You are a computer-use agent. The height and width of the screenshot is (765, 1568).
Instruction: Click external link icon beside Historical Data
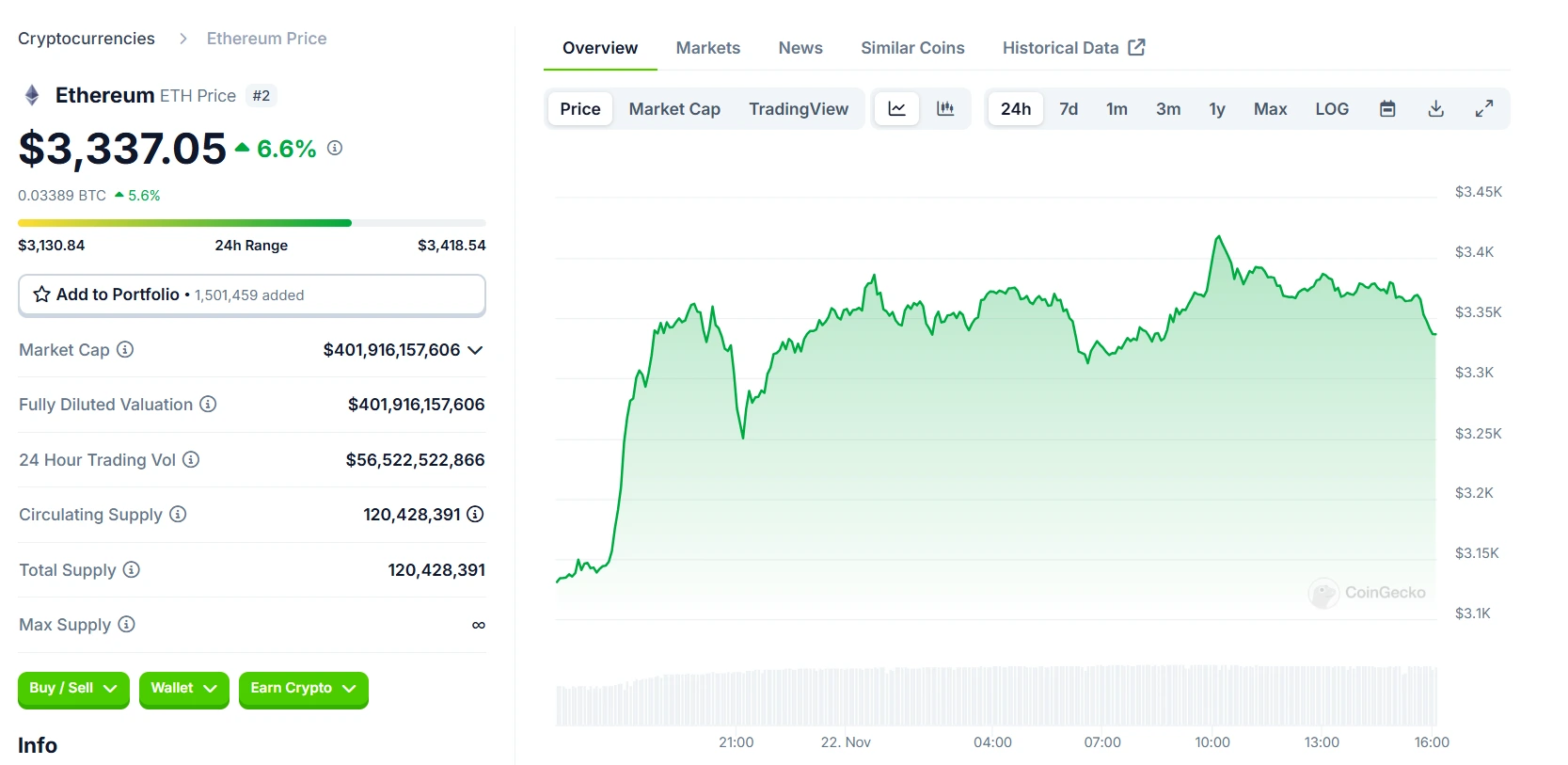(x=1136, y=47)
